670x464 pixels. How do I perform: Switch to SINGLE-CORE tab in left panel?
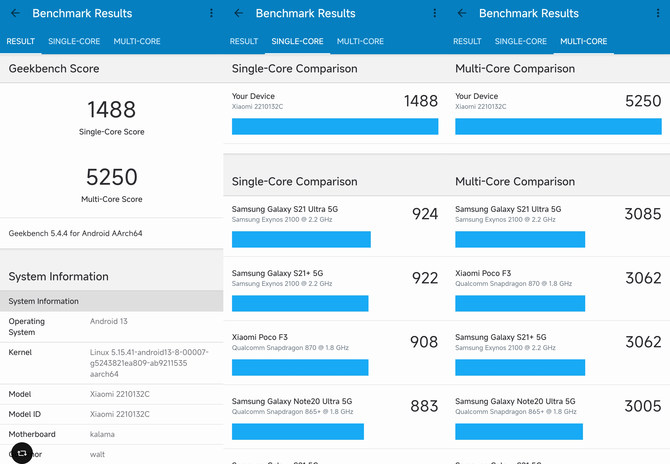(74, 41)
